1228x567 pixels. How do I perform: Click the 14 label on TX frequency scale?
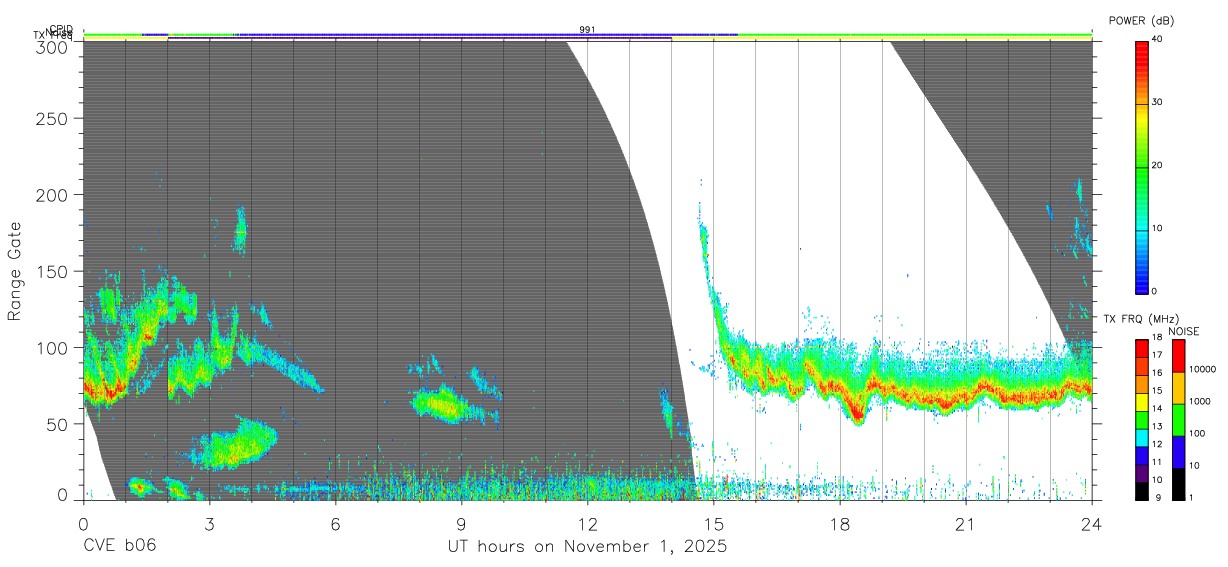tap(1158, 409)
